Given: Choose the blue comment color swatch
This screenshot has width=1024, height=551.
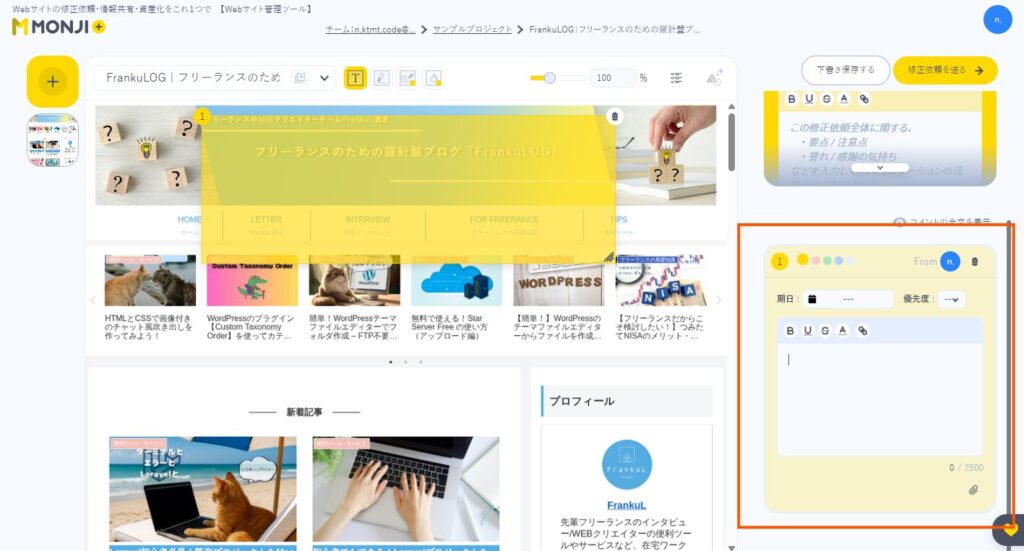Looking at the screenshot, I should pos(839,260).
